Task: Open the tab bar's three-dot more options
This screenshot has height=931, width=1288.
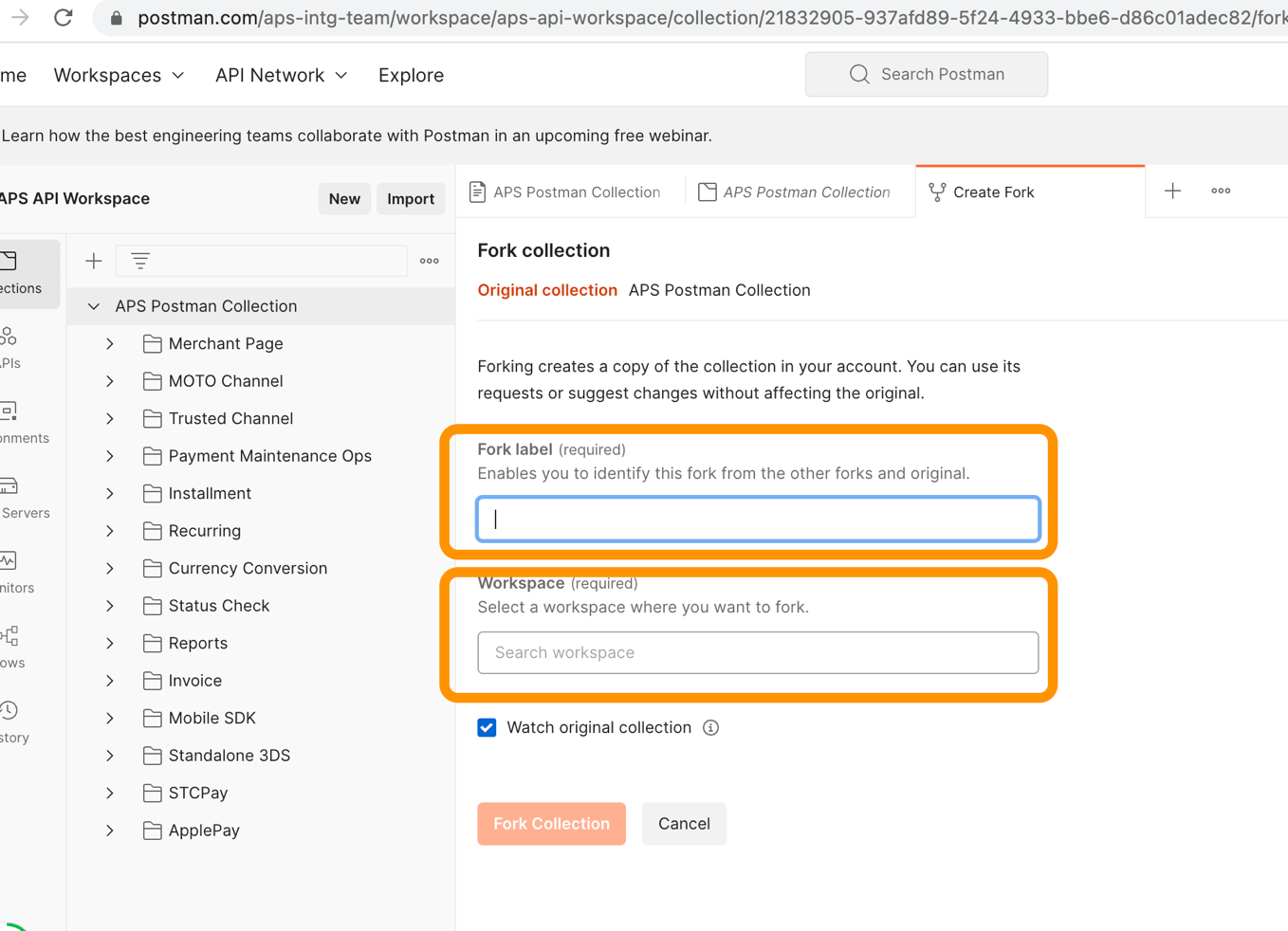Action: 1221,192
